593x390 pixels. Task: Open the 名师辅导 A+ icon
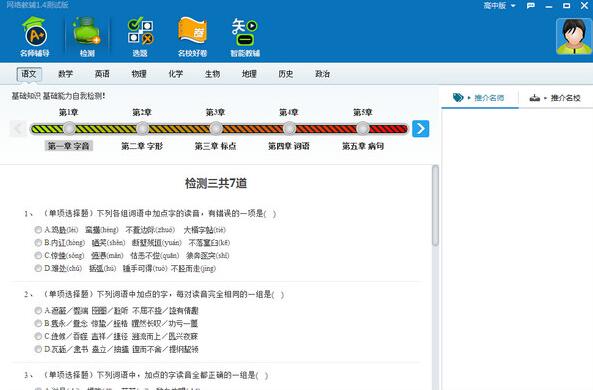tap(35, 37)
